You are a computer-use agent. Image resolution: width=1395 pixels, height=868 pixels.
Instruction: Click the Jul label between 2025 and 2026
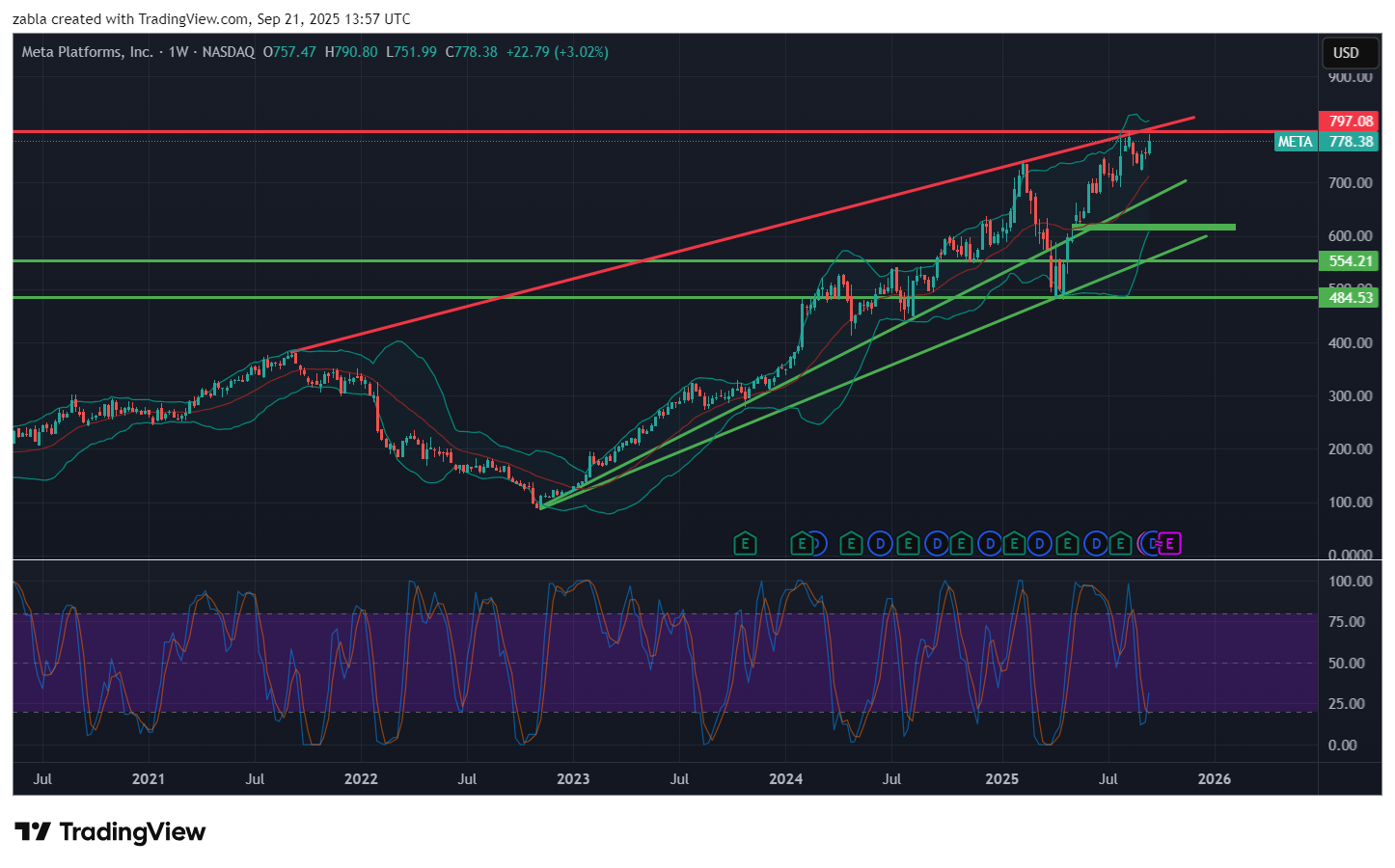click(1108, 779)
